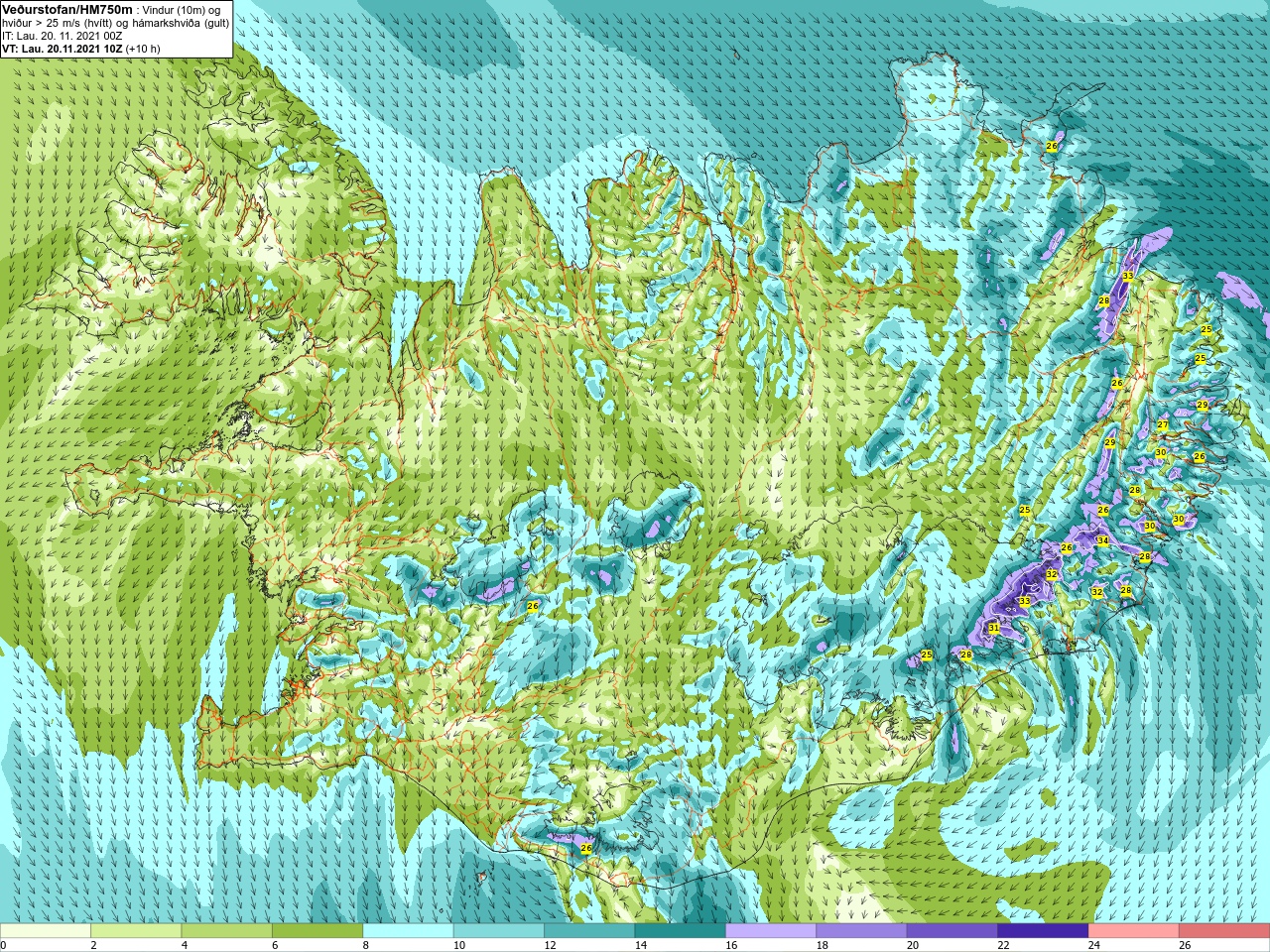Click the 24 tick label on the color scale
The image size is (1270, 952).
[1093, 945]
